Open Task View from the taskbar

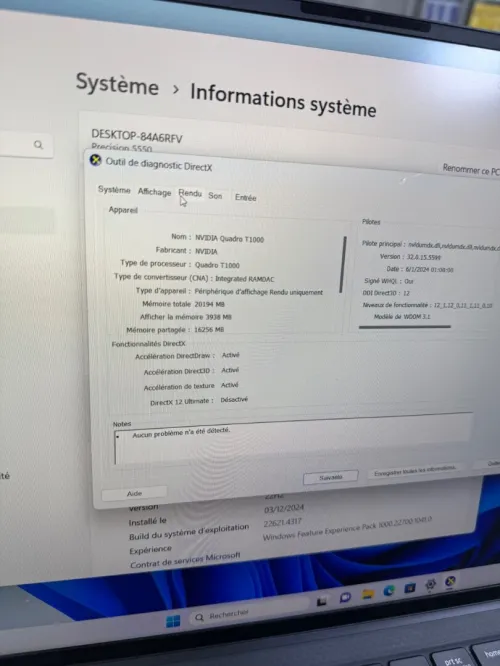coord(322,601)
